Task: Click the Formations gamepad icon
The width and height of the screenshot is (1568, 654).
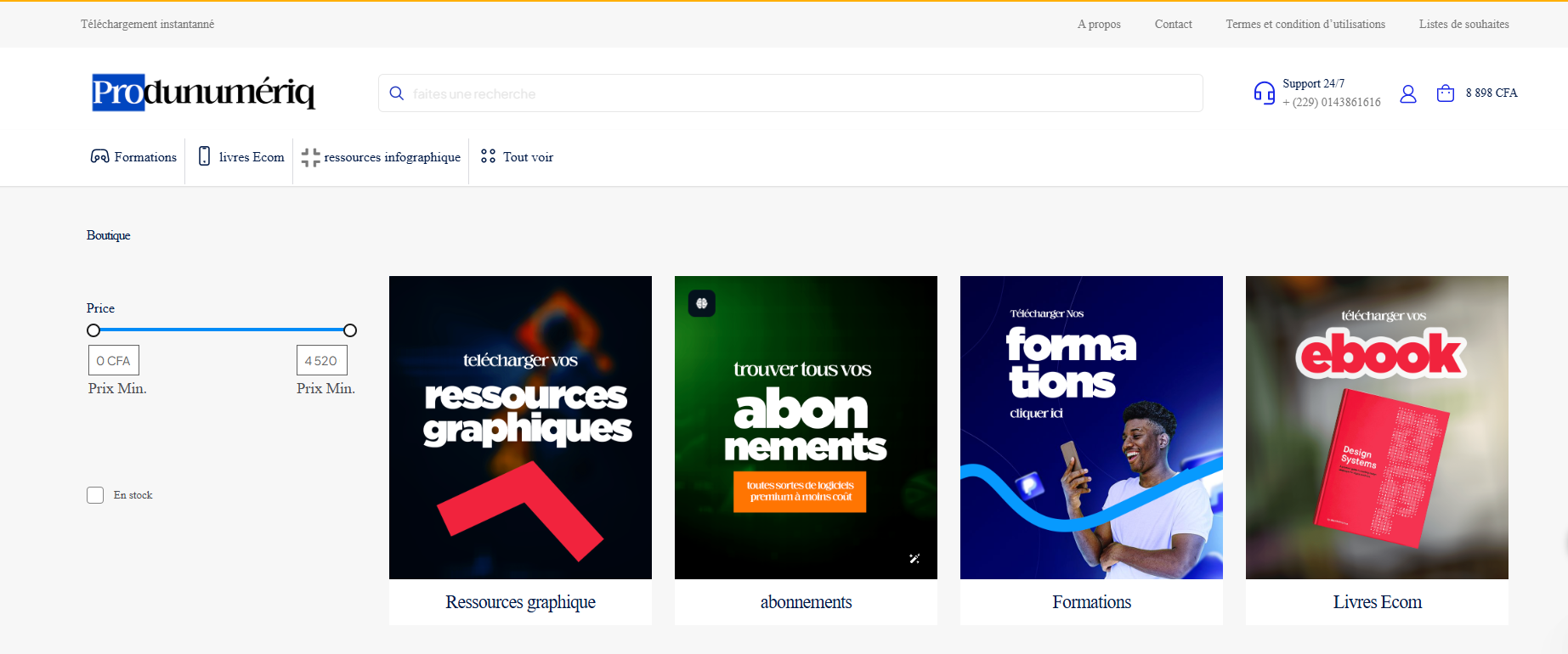Action: (x=99, y=156)
